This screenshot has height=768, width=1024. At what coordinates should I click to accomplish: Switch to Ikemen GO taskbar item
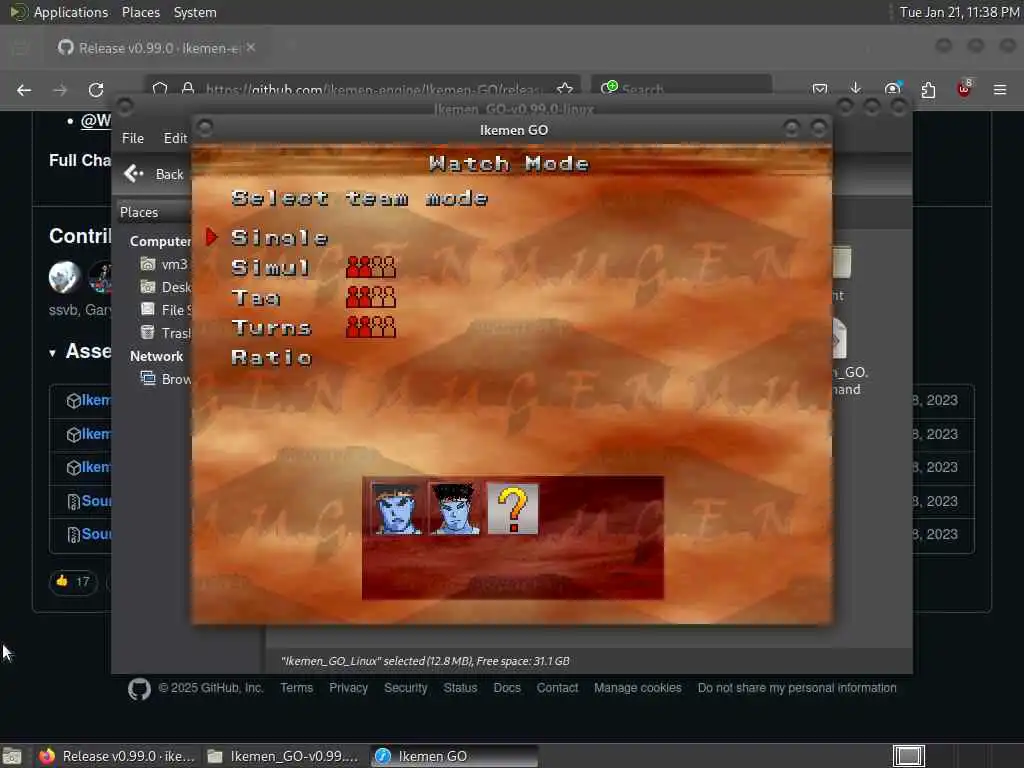[x=455, y=756]
